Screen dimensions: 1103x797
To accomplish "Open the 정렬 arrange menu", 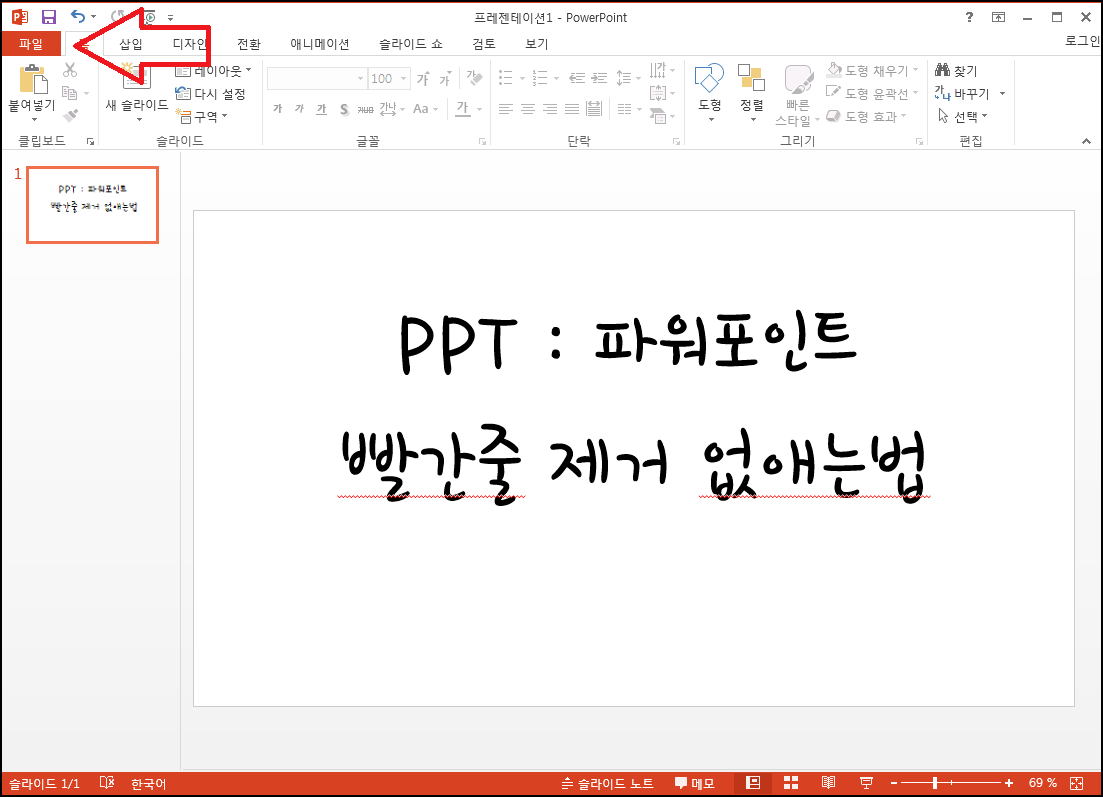I will click(x=751, y=93).
